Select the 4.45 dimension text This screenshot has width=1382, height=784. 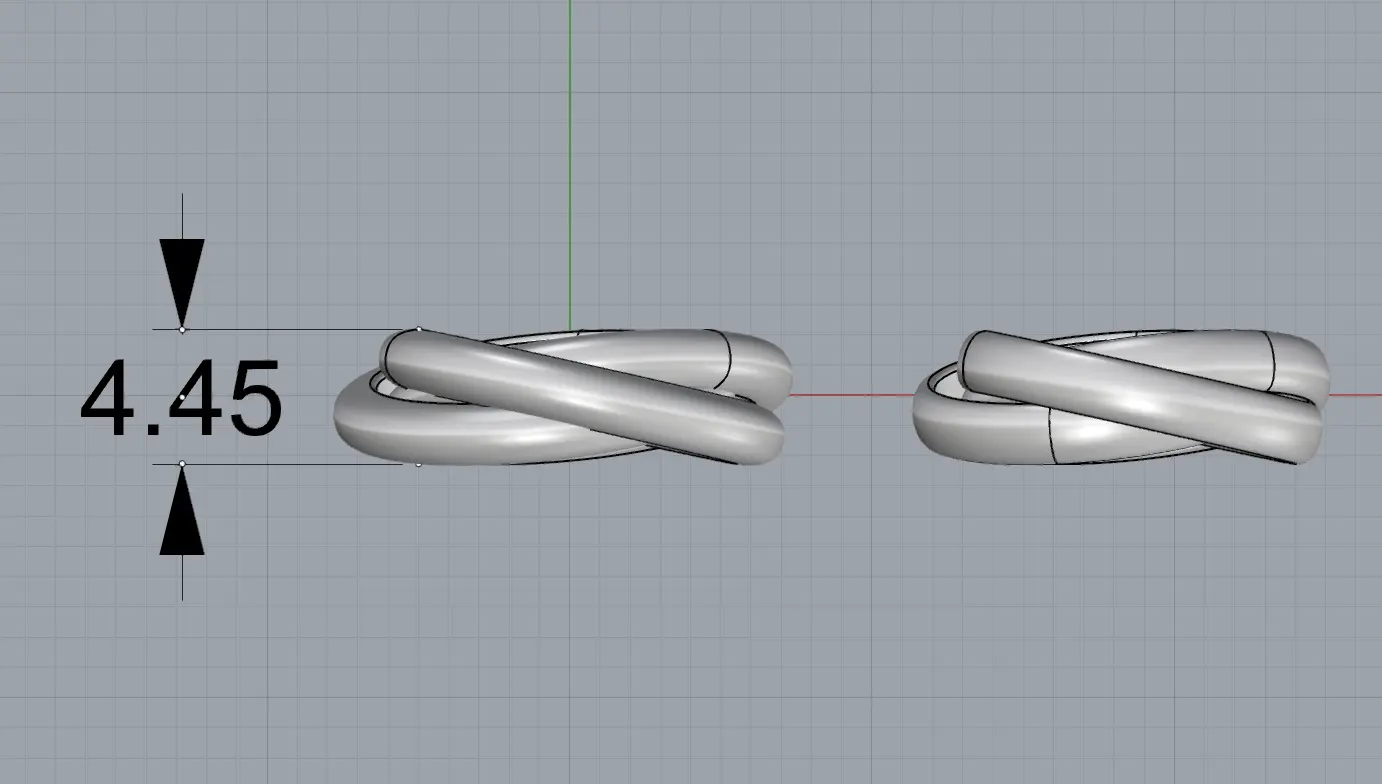click(x=181, y=400)
